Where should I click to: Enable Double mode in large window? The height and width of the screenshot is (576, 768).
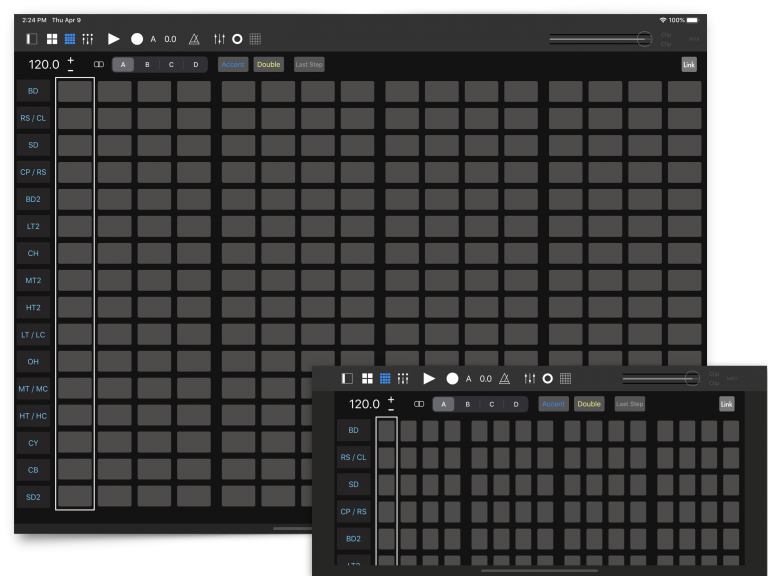(268, 65)
